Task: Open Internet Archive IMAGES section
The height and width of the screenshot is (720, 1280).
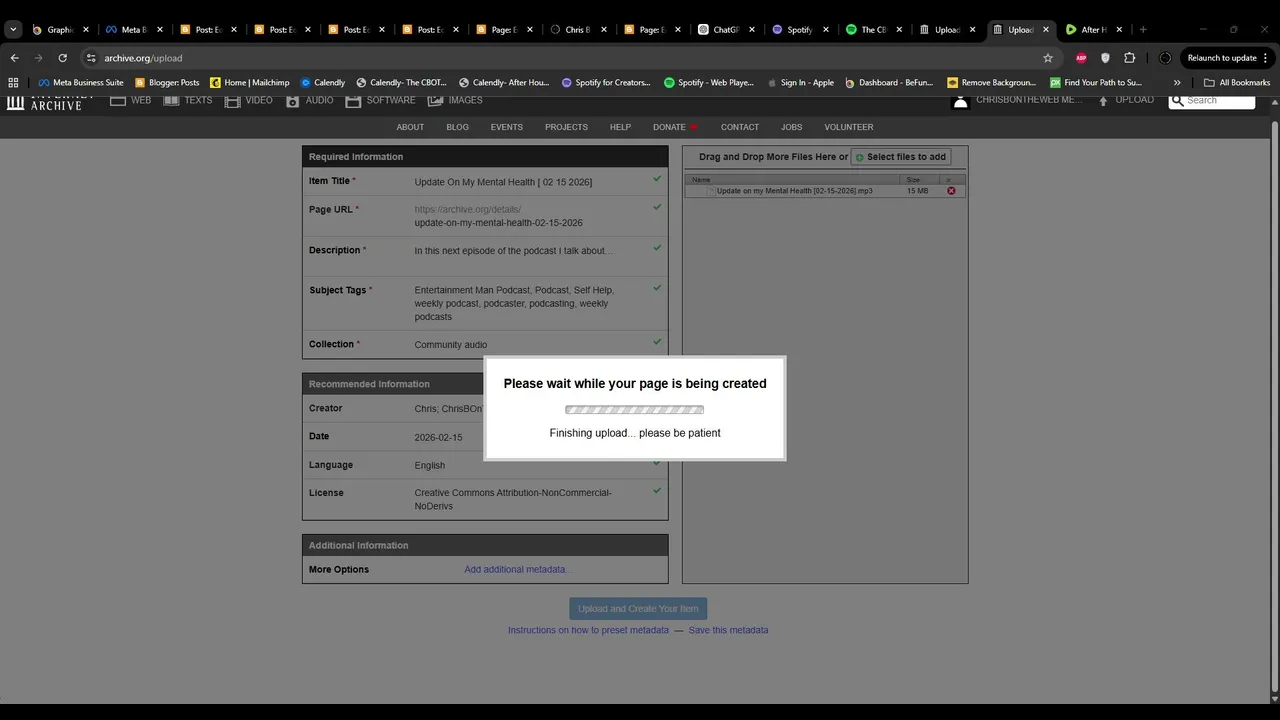Action: pos(455,100)
